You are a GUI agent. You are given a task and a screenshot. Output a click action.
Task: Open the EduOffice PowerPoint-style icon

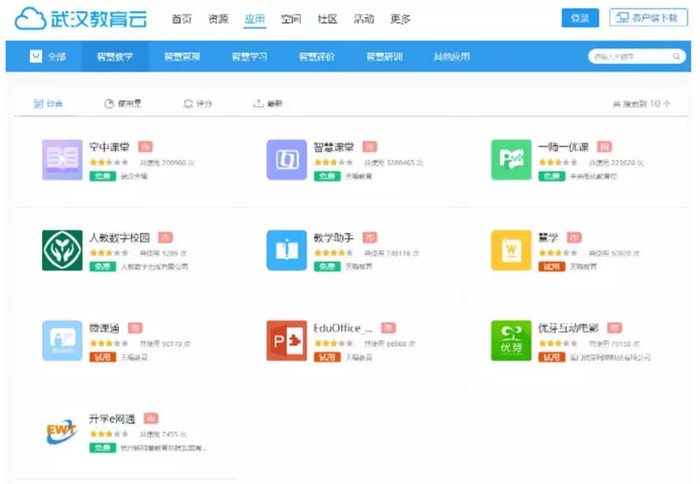(x=287, y=340)
